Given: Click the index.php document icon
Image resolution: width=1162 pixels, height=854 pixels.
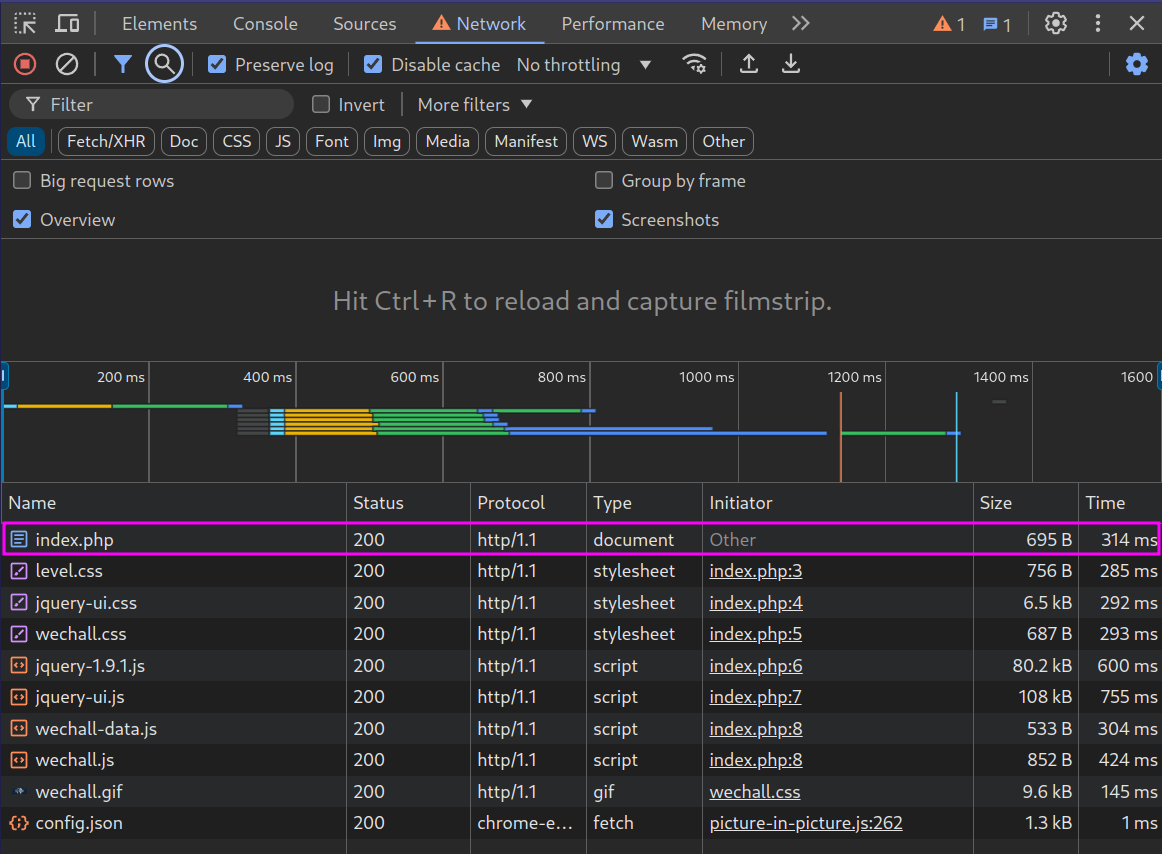Looking at the screenshot, I should point(19,540).
